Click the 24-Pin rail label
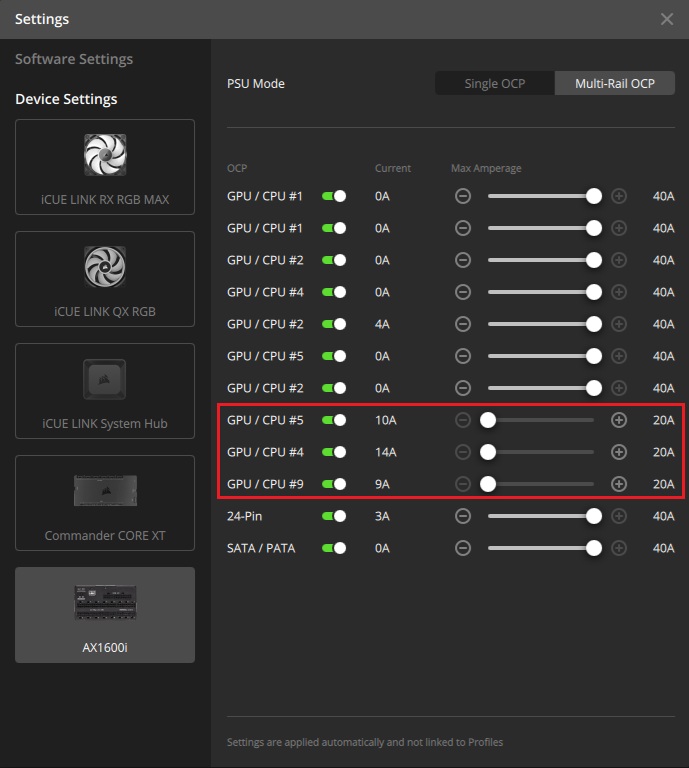Screen dimensions: 689x768 [x=244, y=516]
